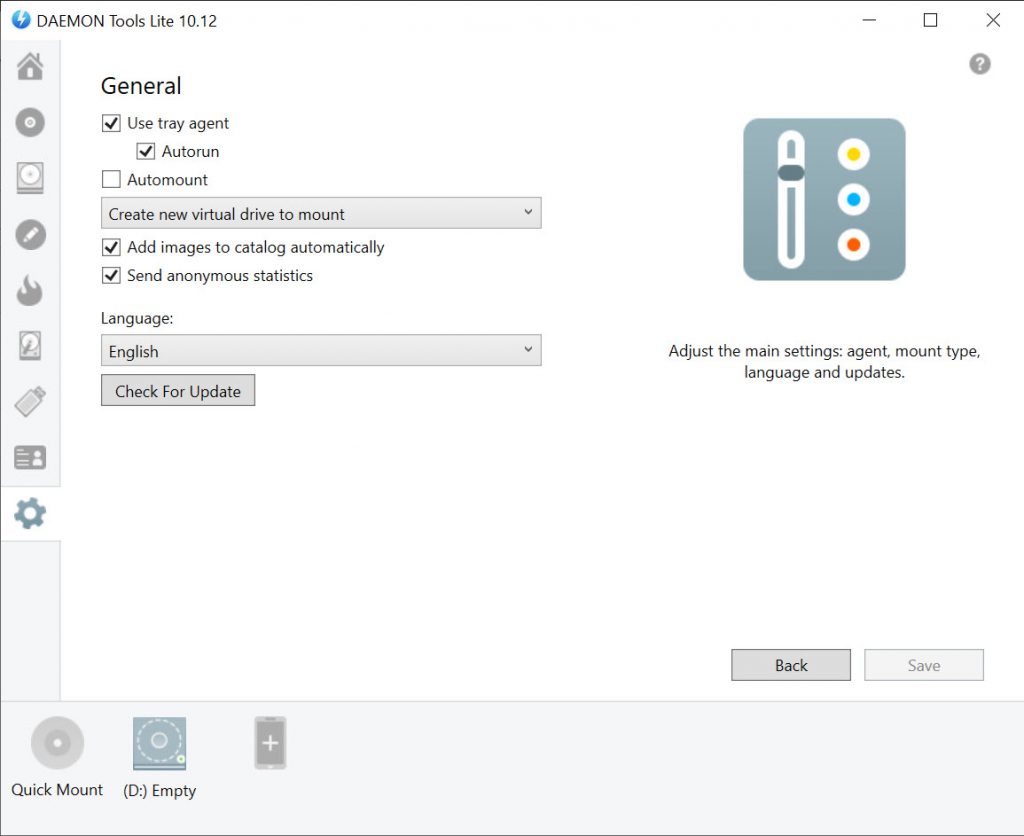Click the Back button
Screen dimensions: 1024x836
click(790, 665)
